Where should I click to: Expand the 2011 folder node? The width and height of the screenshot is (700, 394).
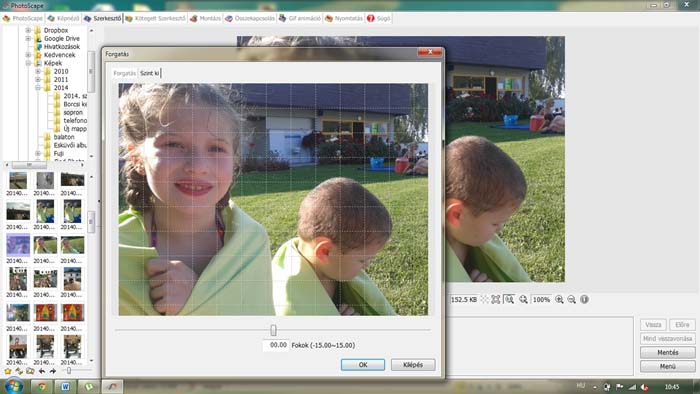pos(38,79)
